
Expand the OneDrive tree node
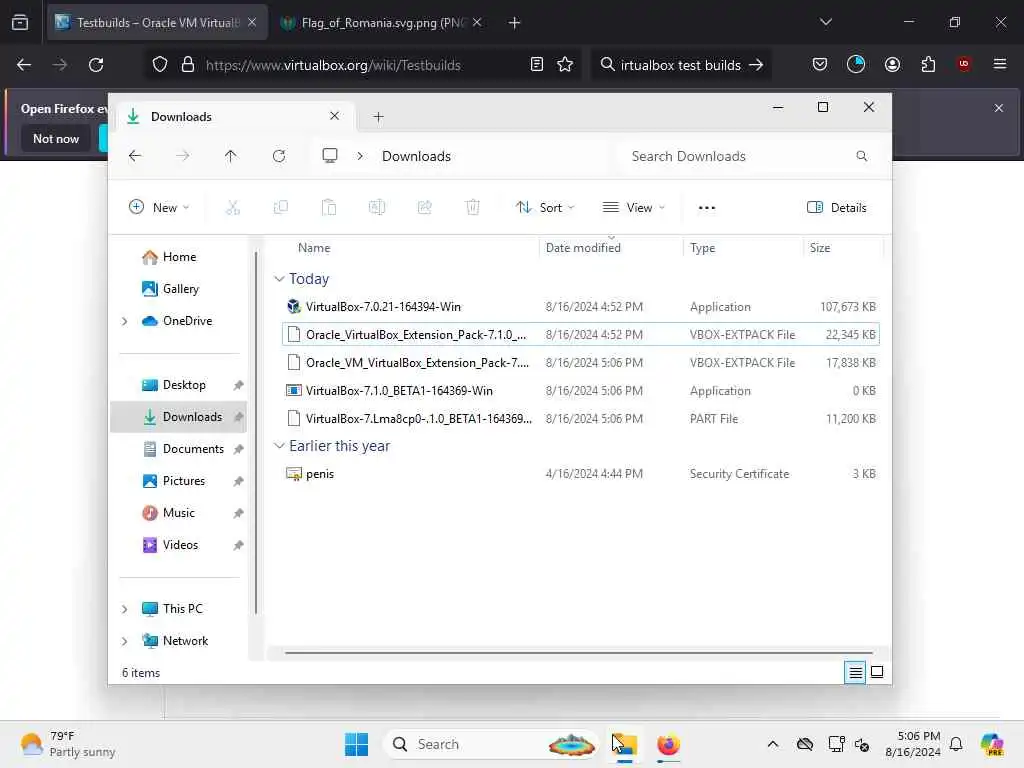tap(124, 321)
